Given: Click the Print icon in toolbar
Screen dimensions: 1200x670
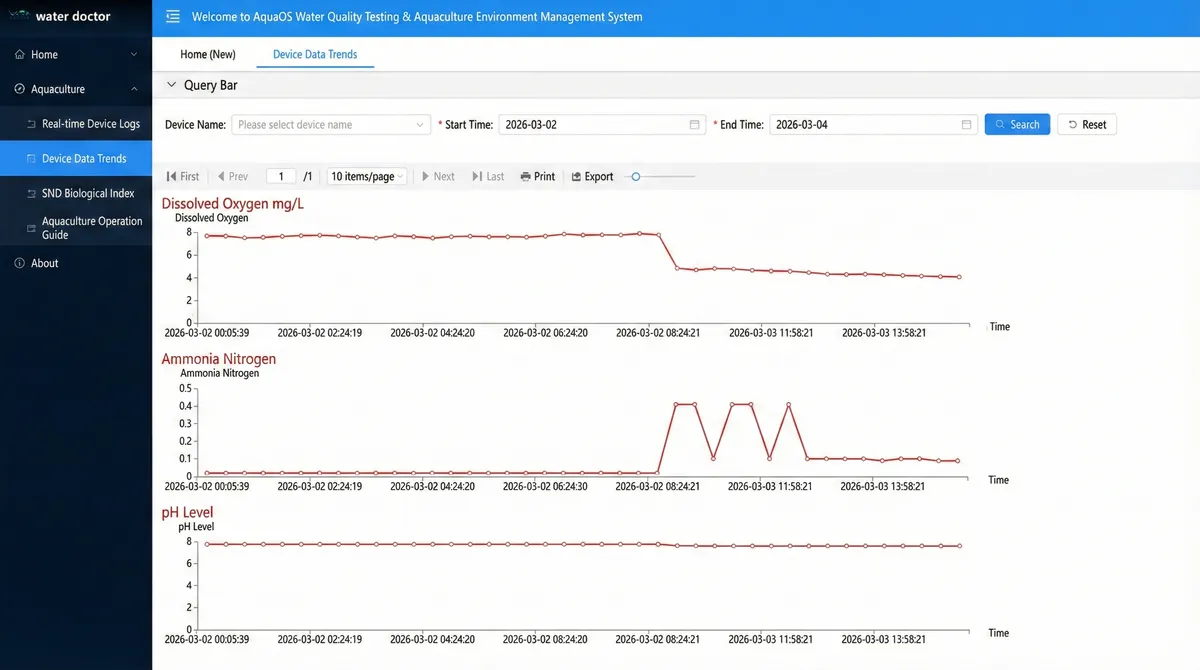Looking at the screenshot, I should (x=526, y=177).
